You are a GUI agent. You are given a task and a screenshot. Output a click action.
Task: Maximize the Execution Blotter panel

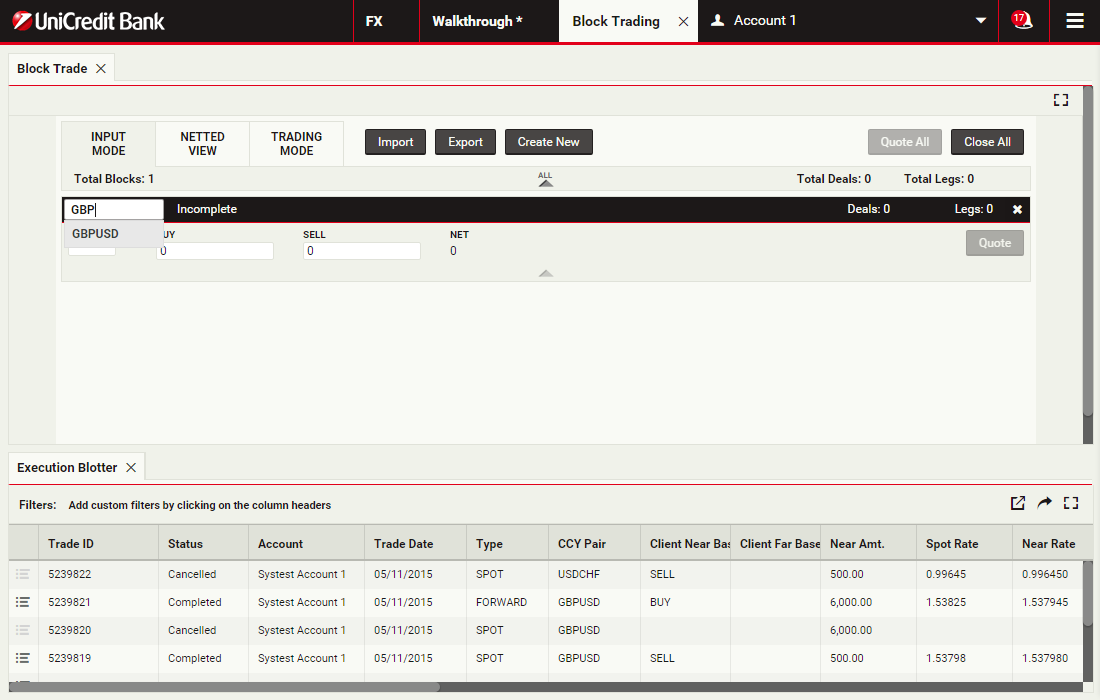[1071, 503]
